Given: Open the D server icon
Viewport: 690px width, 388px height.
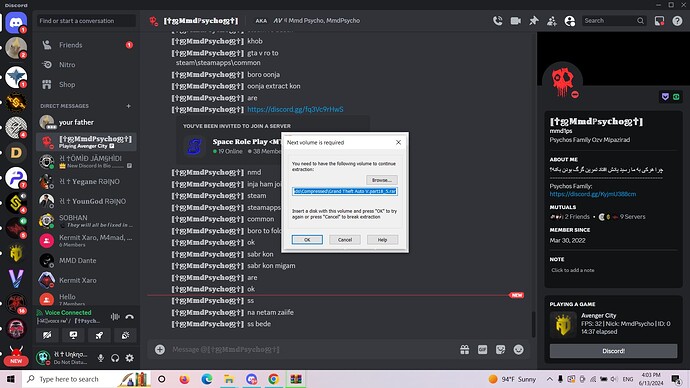Looking at the screenshot, I should pos(16,153).
